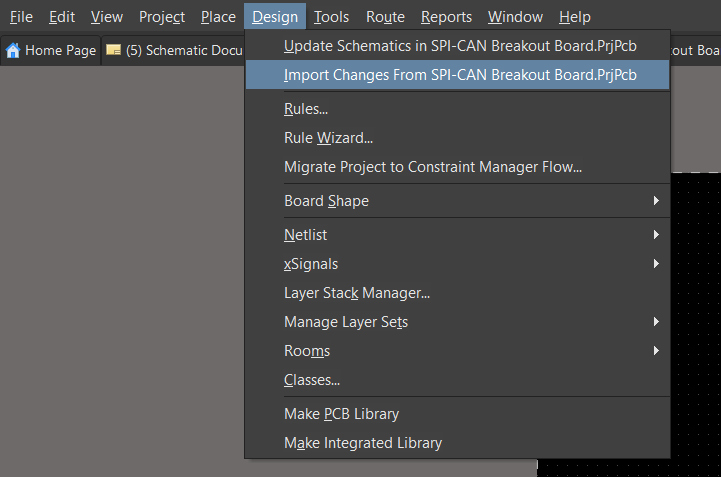
Task: Open the Rules... dialog
Action: 458,109
